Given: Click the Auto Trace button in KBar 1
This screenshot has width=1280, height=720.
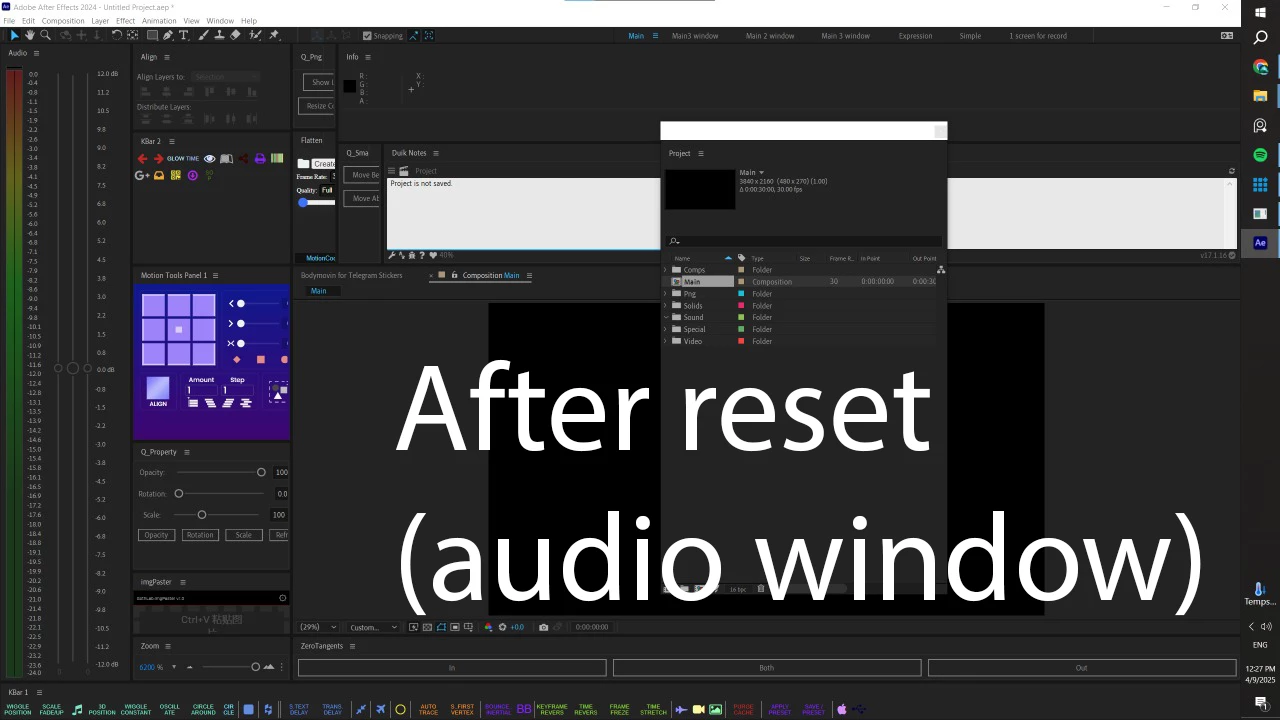Looking at the screenshot, I should coord(428,710).
